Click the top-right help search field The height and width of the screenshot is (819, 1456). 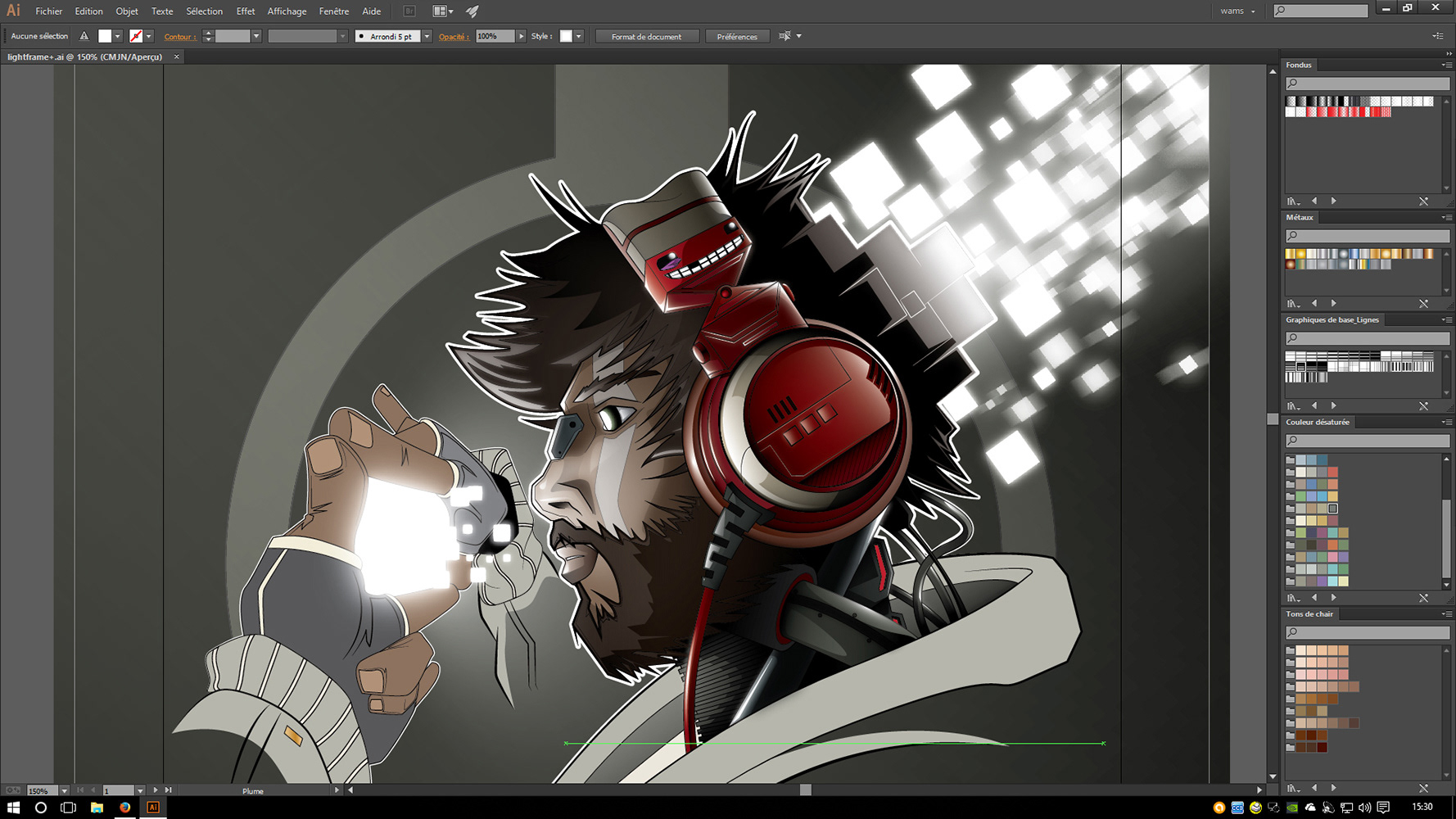point(1321,11)
